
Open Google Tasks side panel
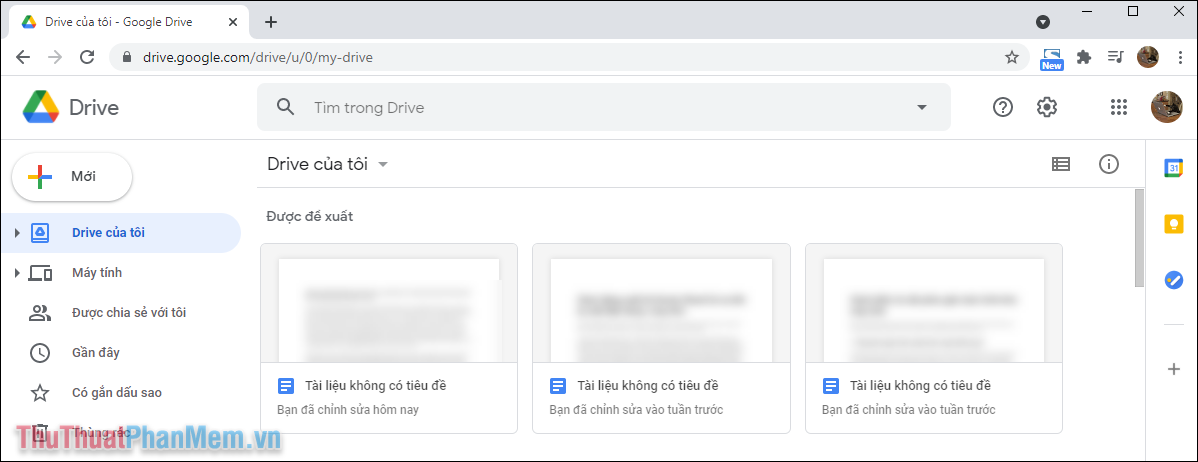pos(1173,279)
